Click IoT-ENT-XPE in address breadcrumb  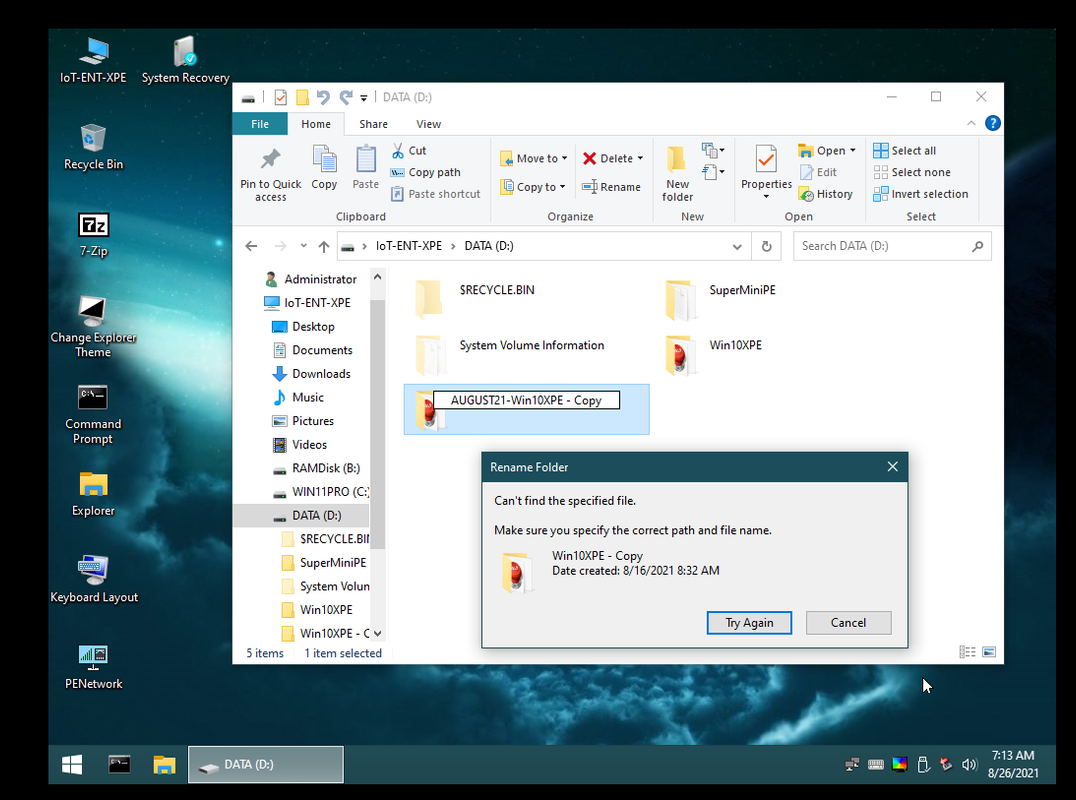click(408, 246)
